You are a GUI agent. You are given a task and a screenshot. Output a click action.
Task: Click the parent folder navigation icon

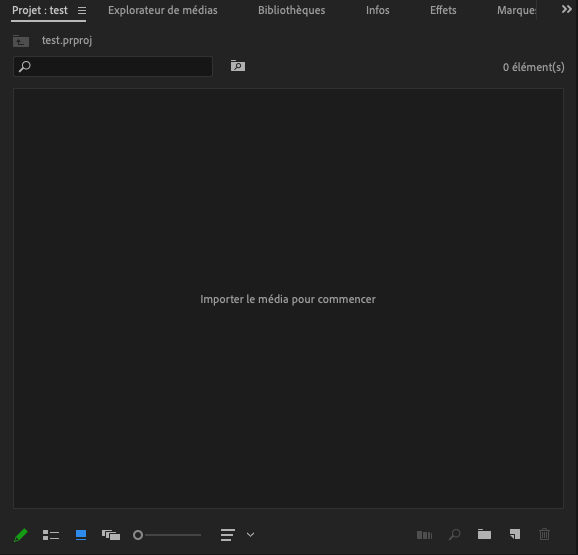[x=21, y=41]
